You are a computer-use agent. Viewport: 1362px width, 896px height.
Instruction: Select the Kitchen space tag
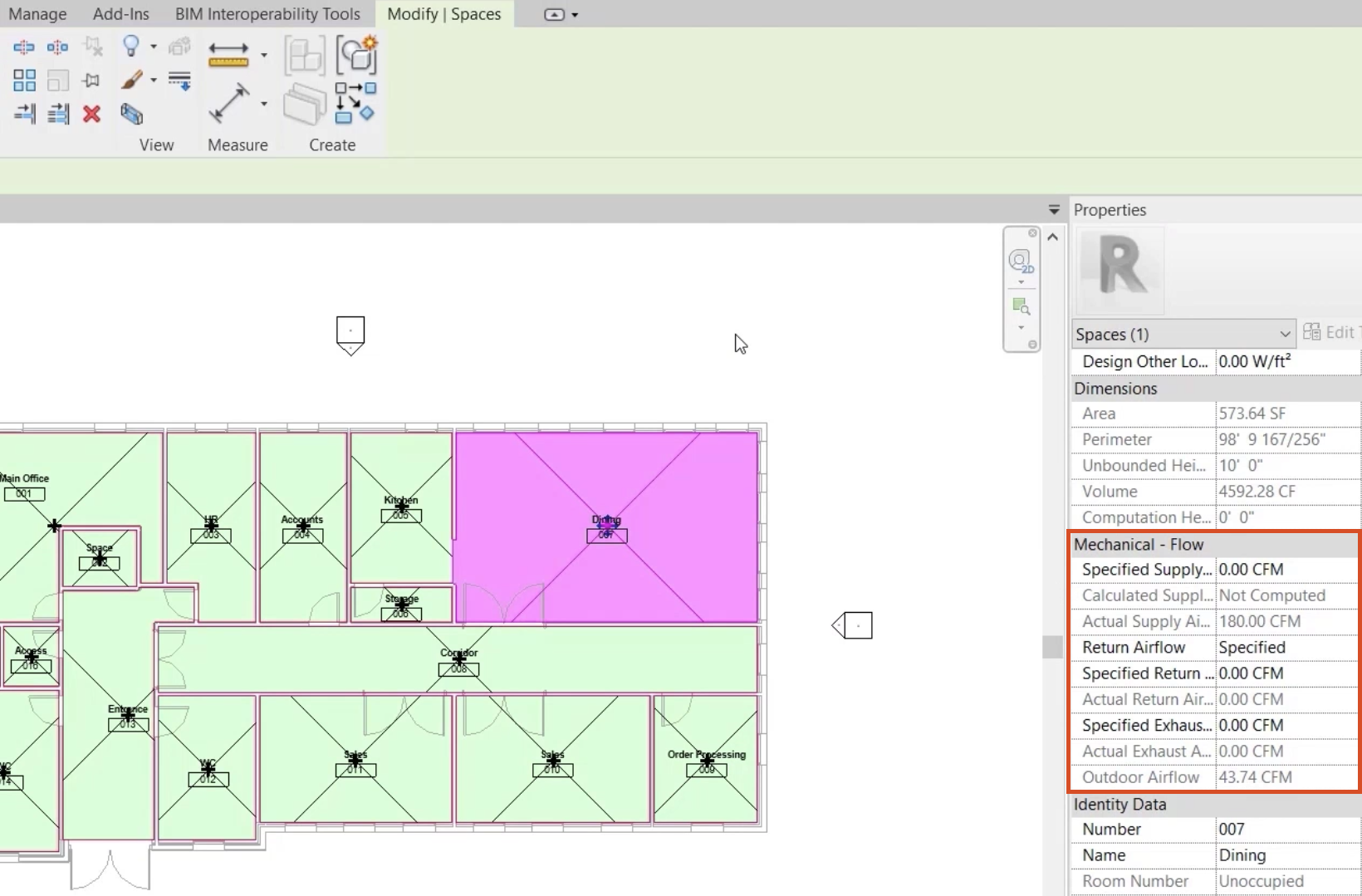401,509
